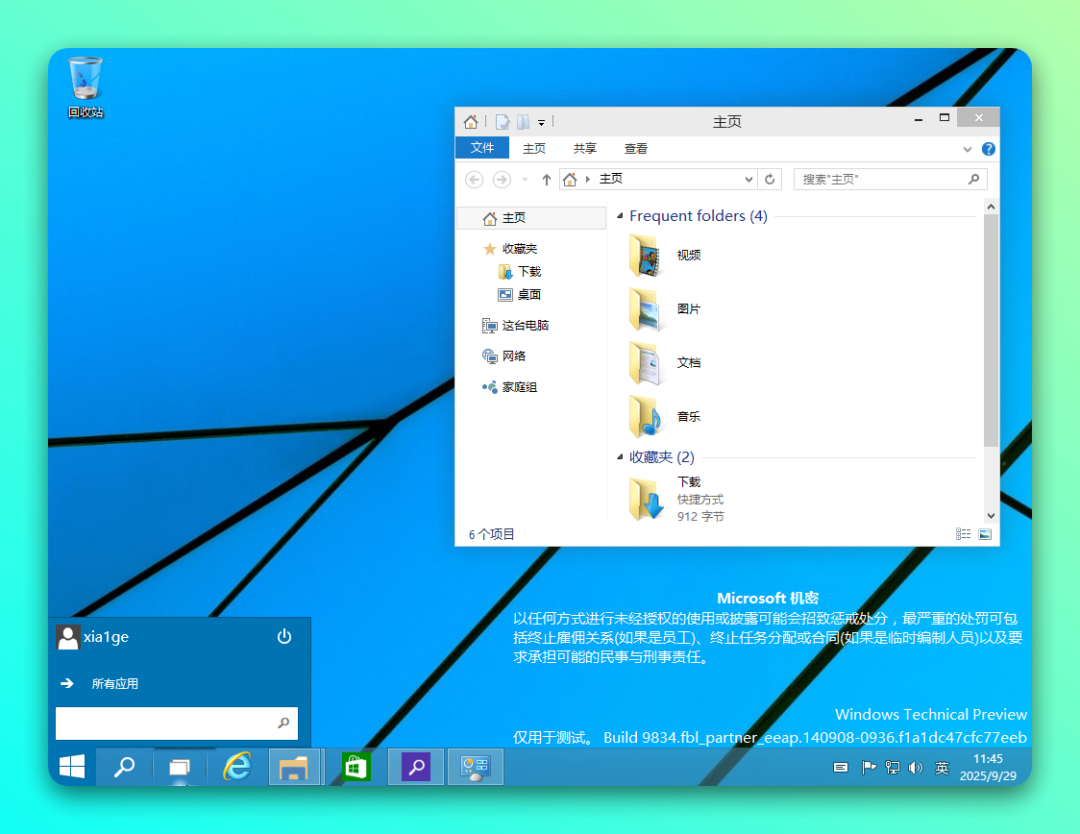
Task: Collapse the Frequent folders group
Action: 620,216
